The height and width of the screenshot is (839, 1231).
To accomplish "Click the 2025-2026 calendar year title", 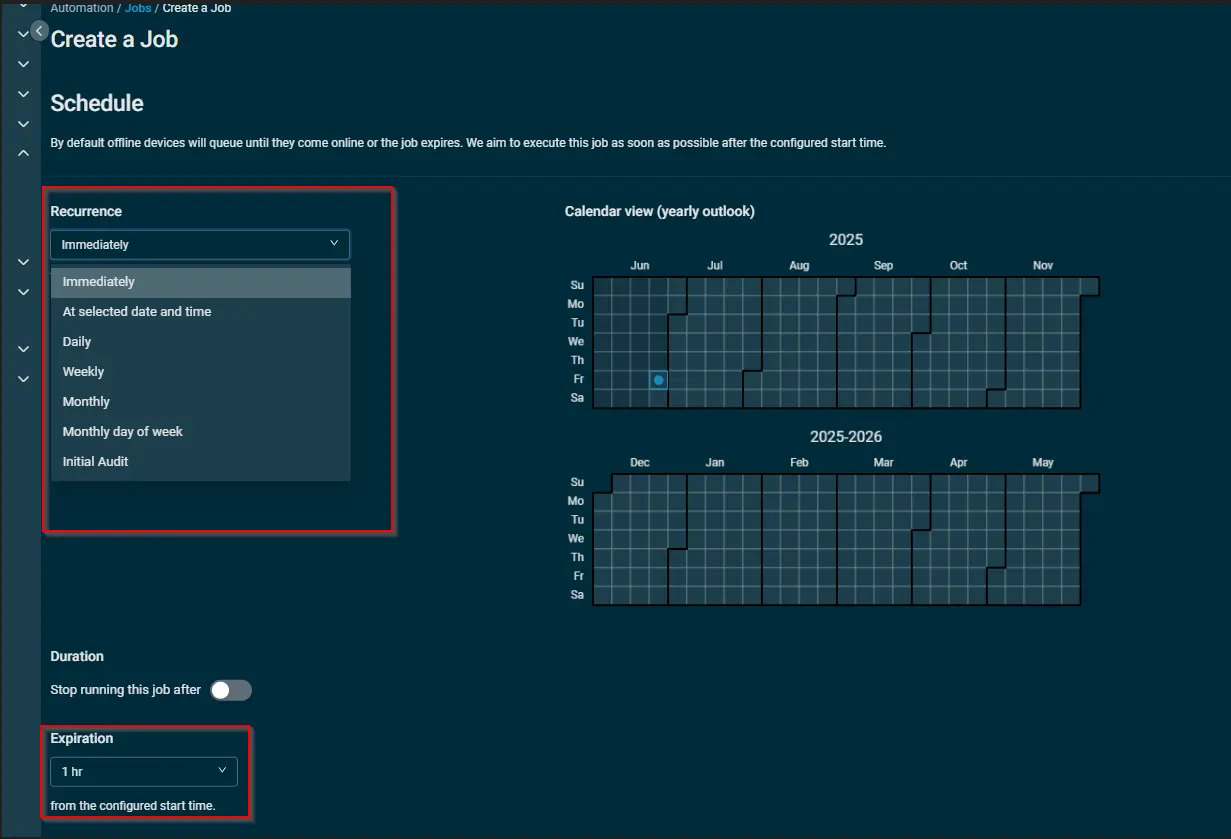I will [x=846, y=437].
